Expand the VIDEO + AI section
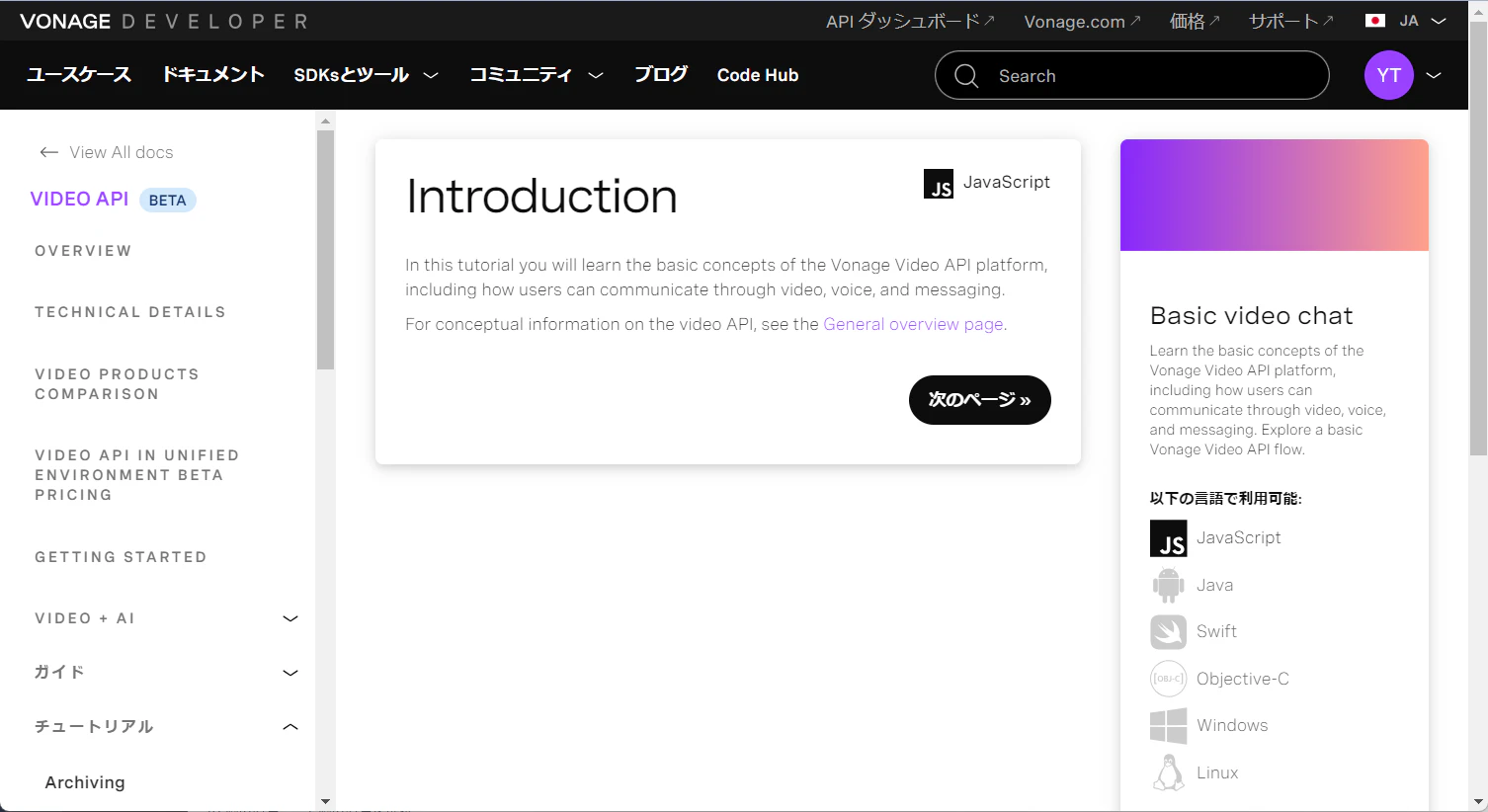This screenshot has width=1488, height=812. point(290,618)
